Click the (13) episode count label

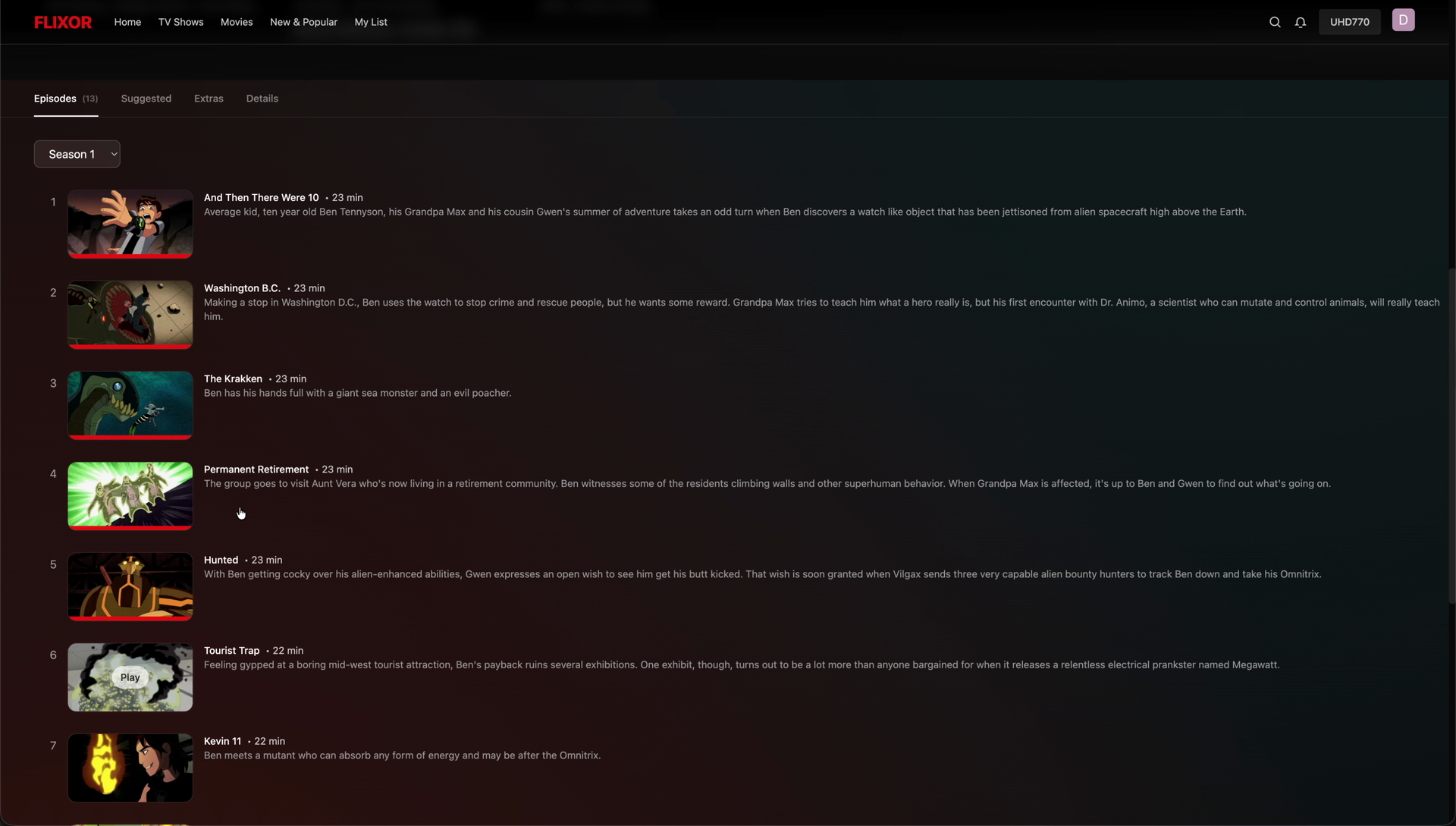point(90,99)
